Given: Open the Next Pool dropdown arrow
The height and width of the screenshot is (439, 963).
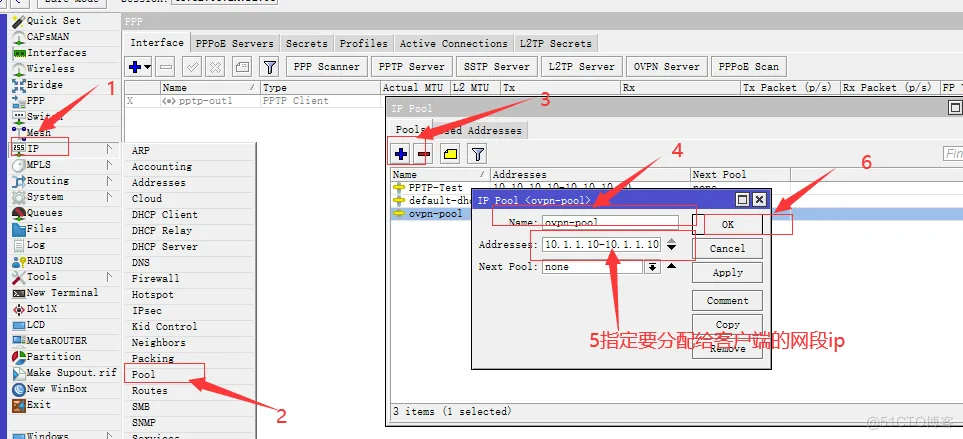Looking at the screenshot, I should click(x=652, y=267).
